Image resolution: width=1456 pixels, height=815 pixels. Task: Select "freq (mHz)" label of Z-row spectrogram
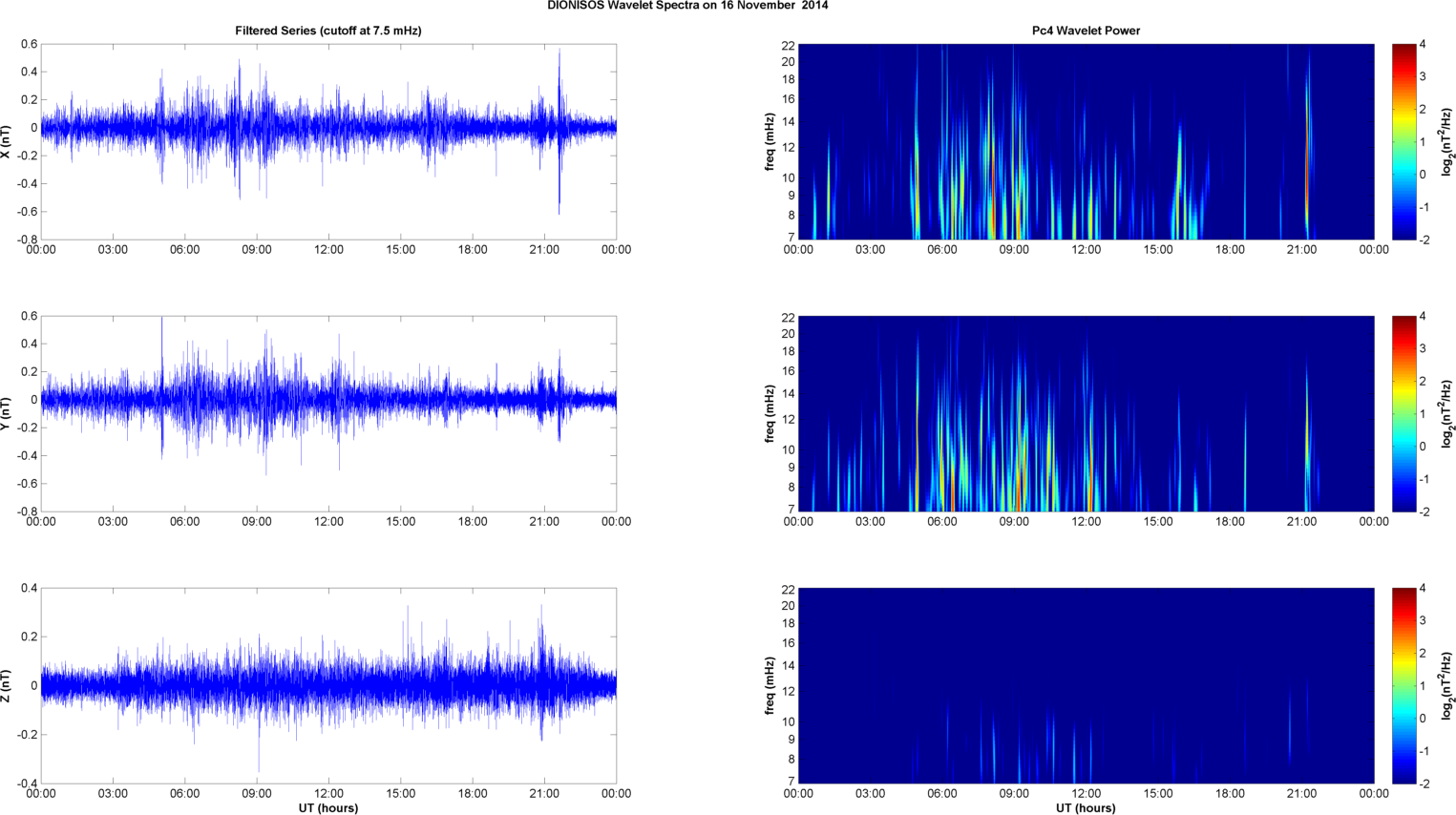[x=770, y=685]
